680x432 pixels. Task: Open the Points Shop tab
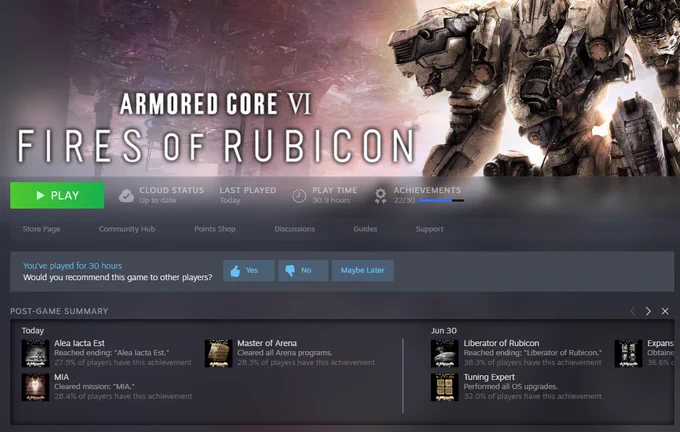tap(215, 229)
